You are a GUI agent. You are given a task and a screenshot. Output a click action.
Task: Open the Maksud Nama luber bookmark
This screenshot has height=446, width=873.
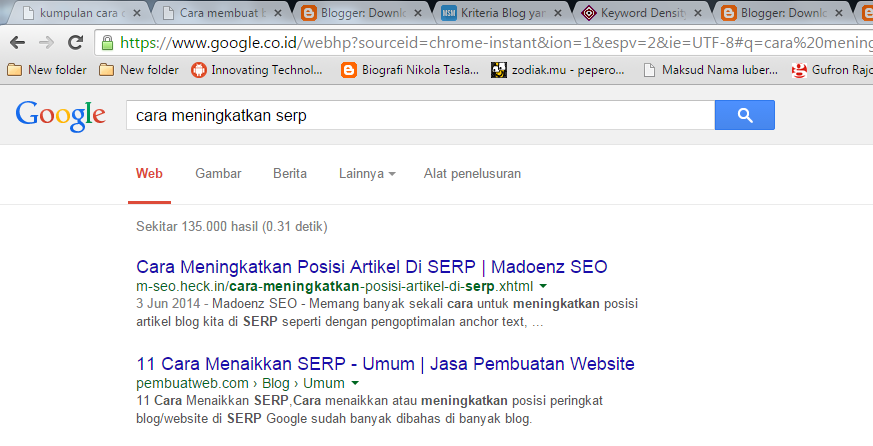coord(710,70)
